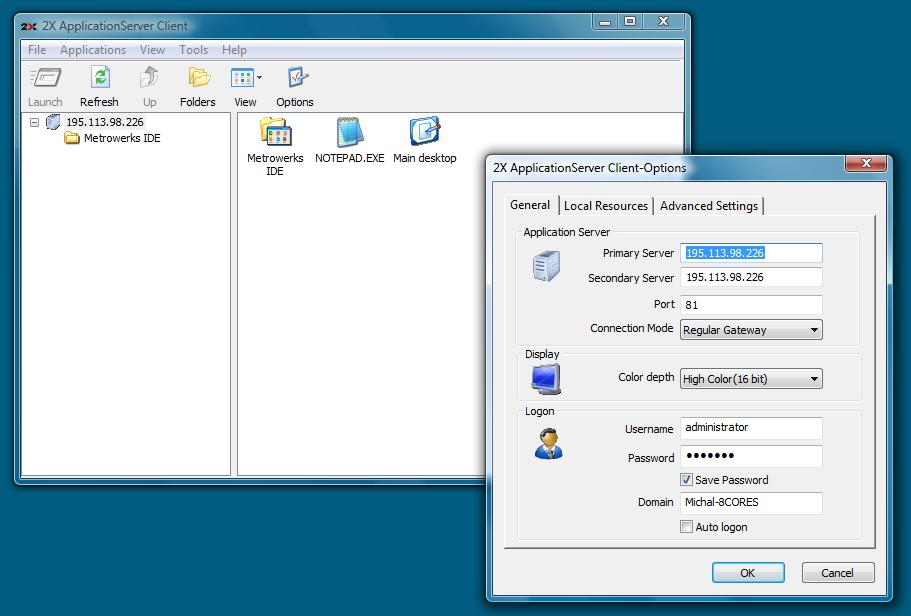Select the 195.113.98.226 tree item text
This screenshot has width=911, height=616.
pyautogui.click(x=105, y=122)
